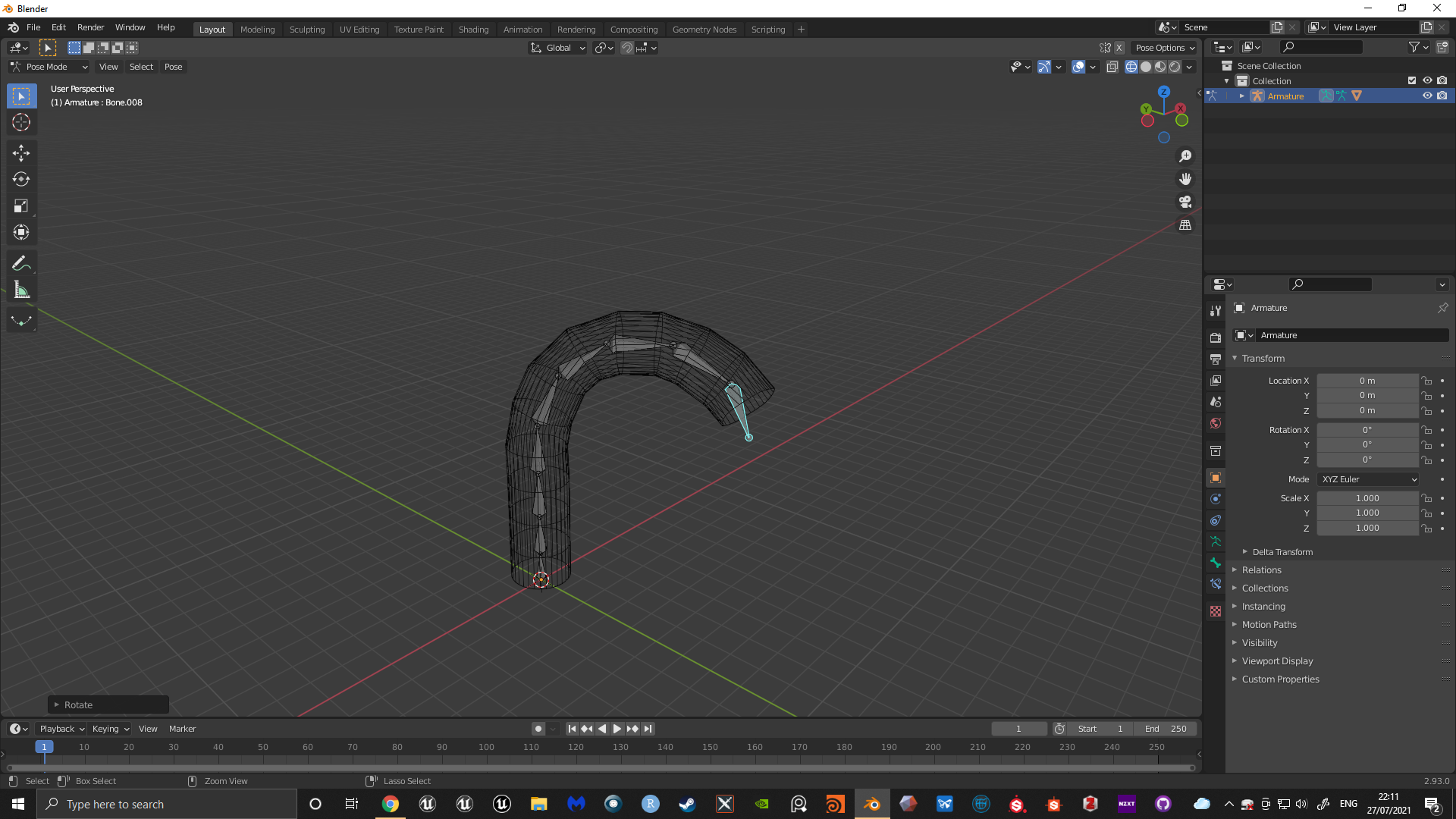
Task: Open the Pose menu in viewport header
Action: (173, 67)
